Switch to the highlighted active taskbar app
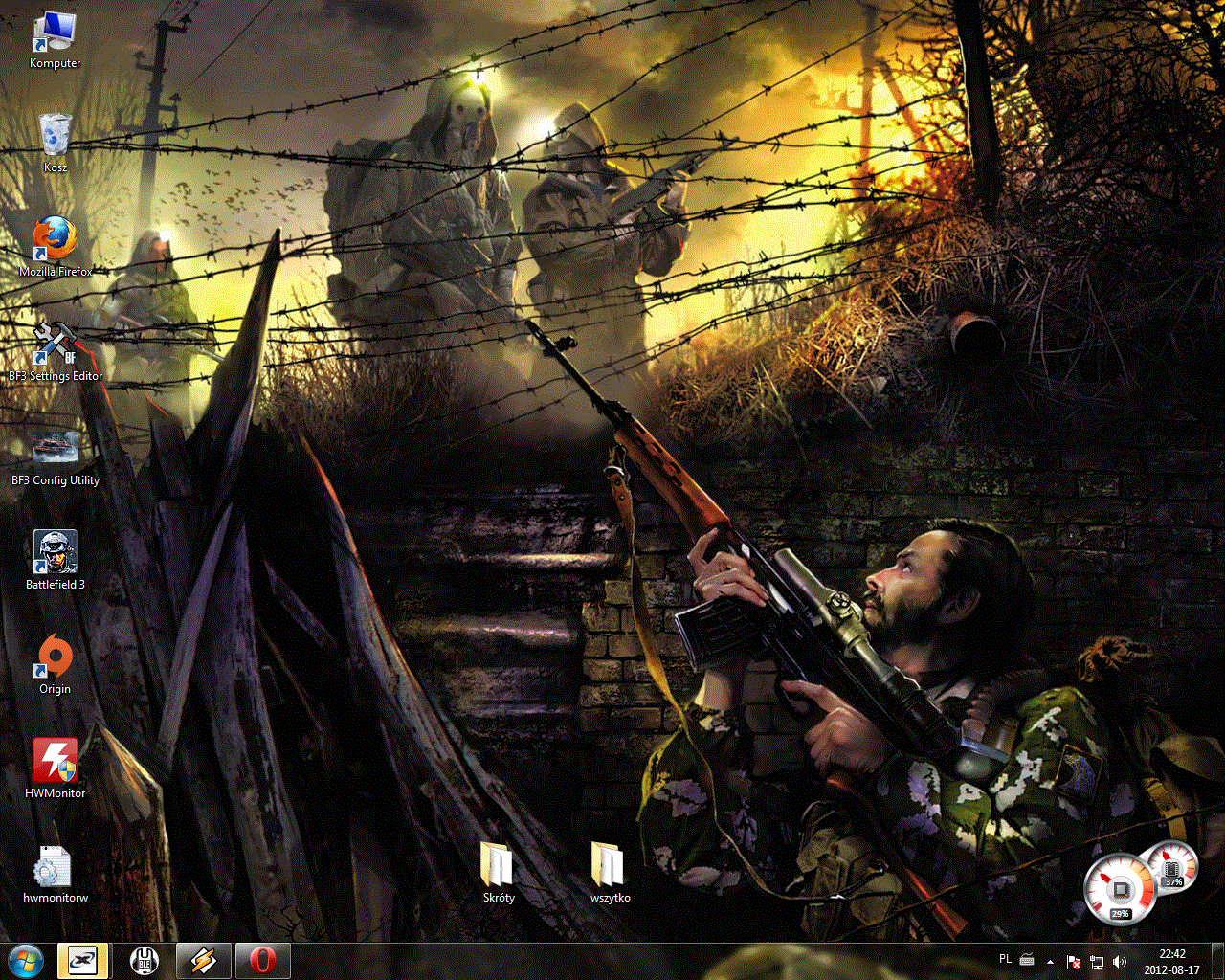The image size is (1225, 980). point(83,960)
